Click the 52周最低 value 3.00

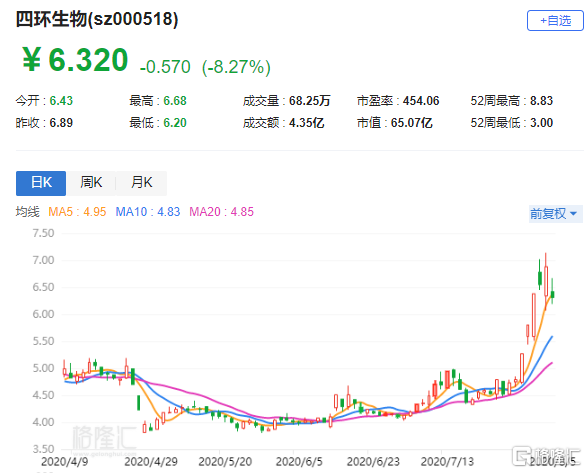click(541, 123)
